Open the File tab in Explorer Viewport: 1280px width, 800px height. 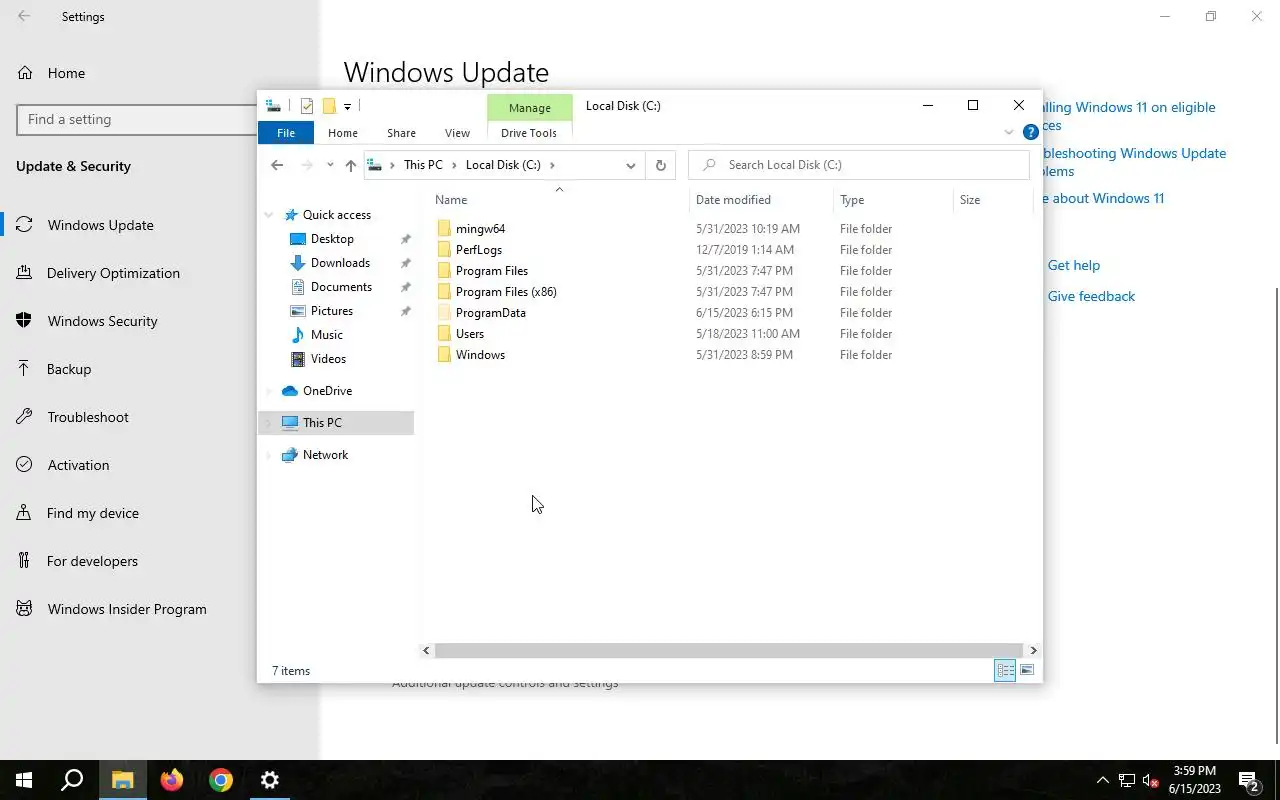tap(286, 133)
